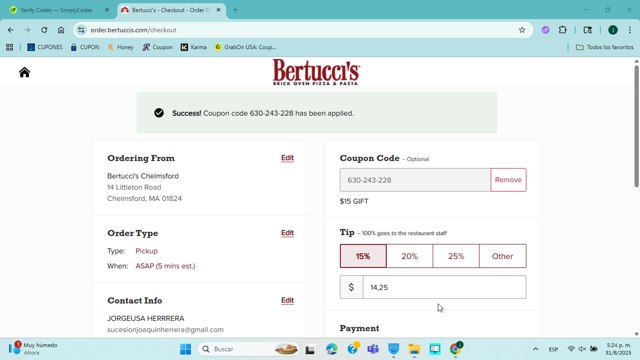This screenshot has height=360, width=640.
Task: Open the purple extension icon
Action: point(545,30)
